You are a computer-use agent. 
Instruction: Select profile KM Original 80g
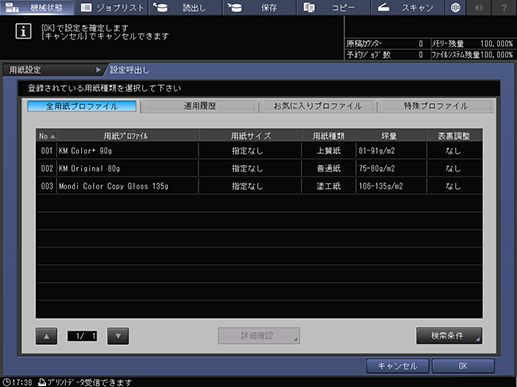coord(259,168)
